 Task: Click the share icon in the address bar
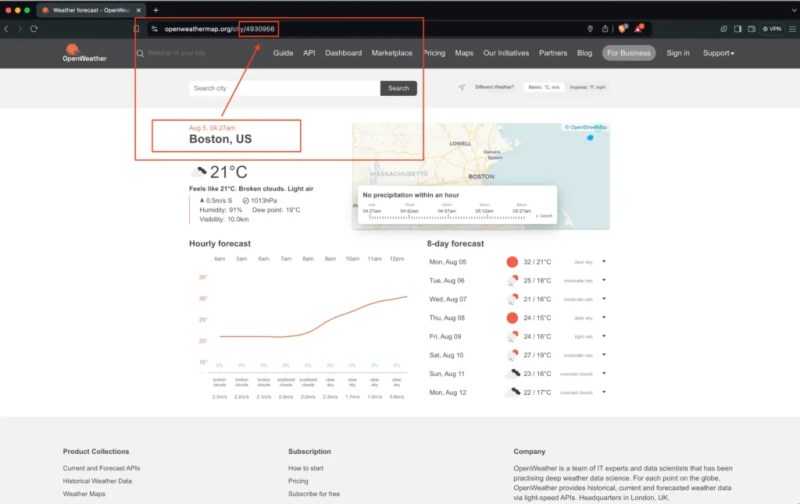(x=605, y=29)
